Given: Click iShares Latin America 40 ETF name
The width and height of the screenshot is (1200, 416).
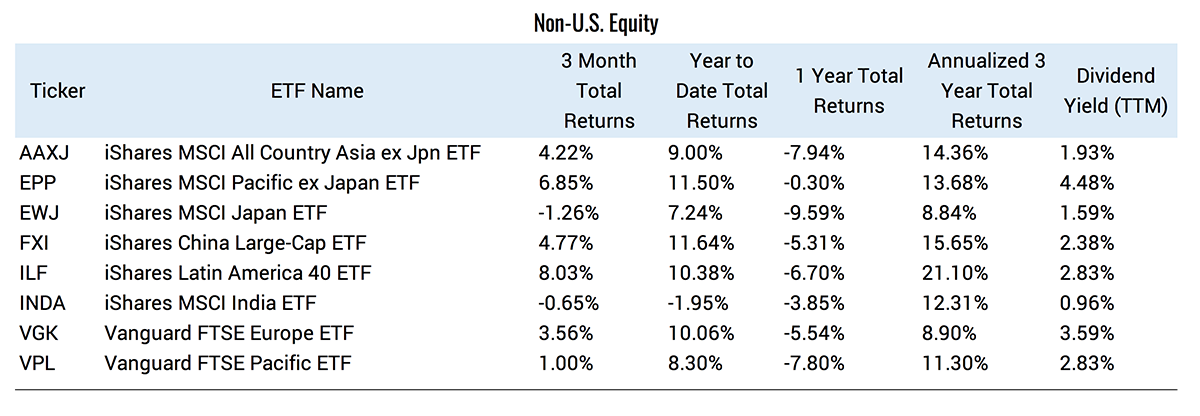Looking at the screenshot, I should click(x=228, y=273).
